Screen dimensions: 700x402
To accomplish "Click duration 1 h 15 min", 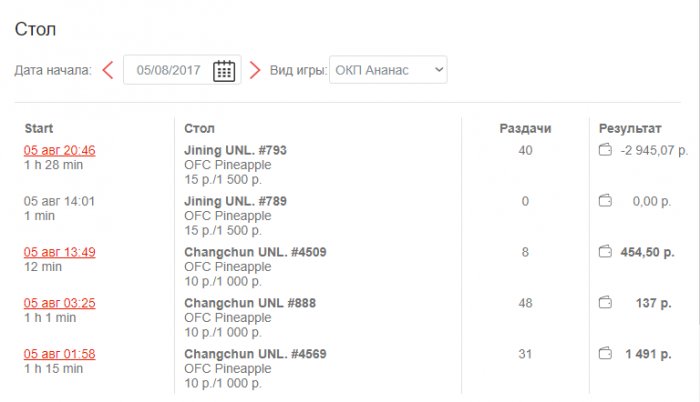I will 53,368.
